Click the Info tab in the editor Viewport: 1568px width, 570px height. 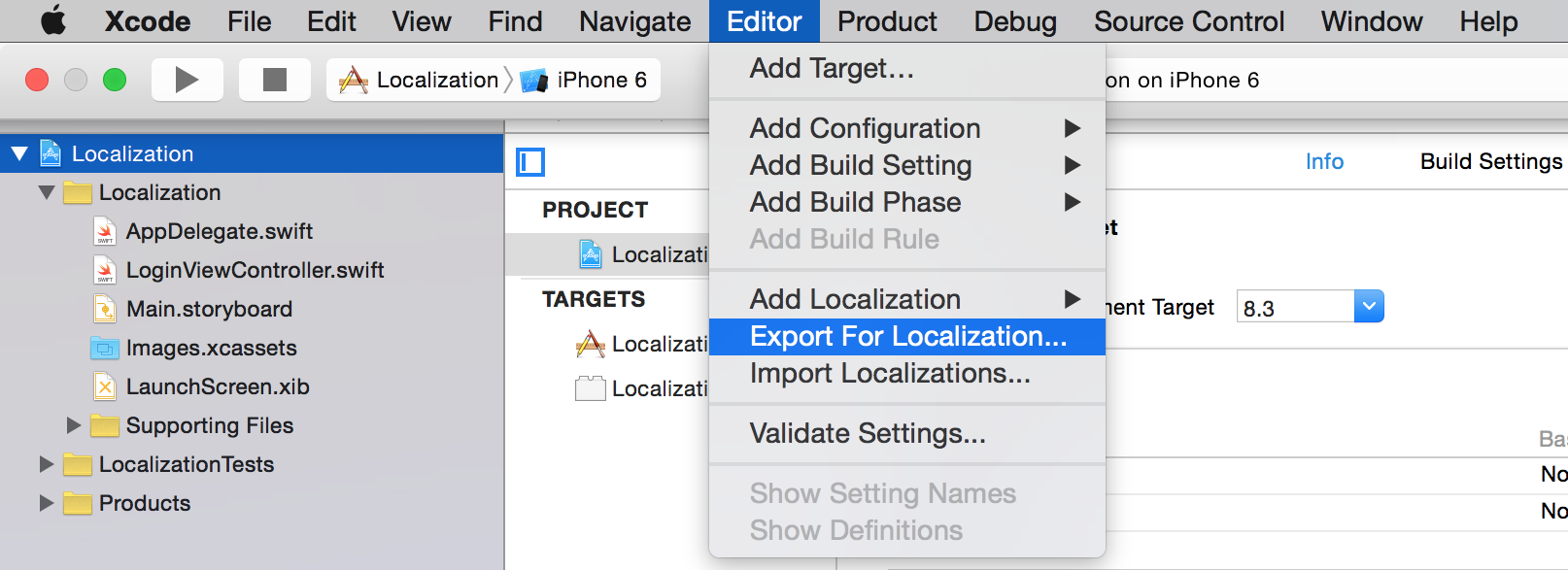pyautogui.click(x=1324, y=161)
